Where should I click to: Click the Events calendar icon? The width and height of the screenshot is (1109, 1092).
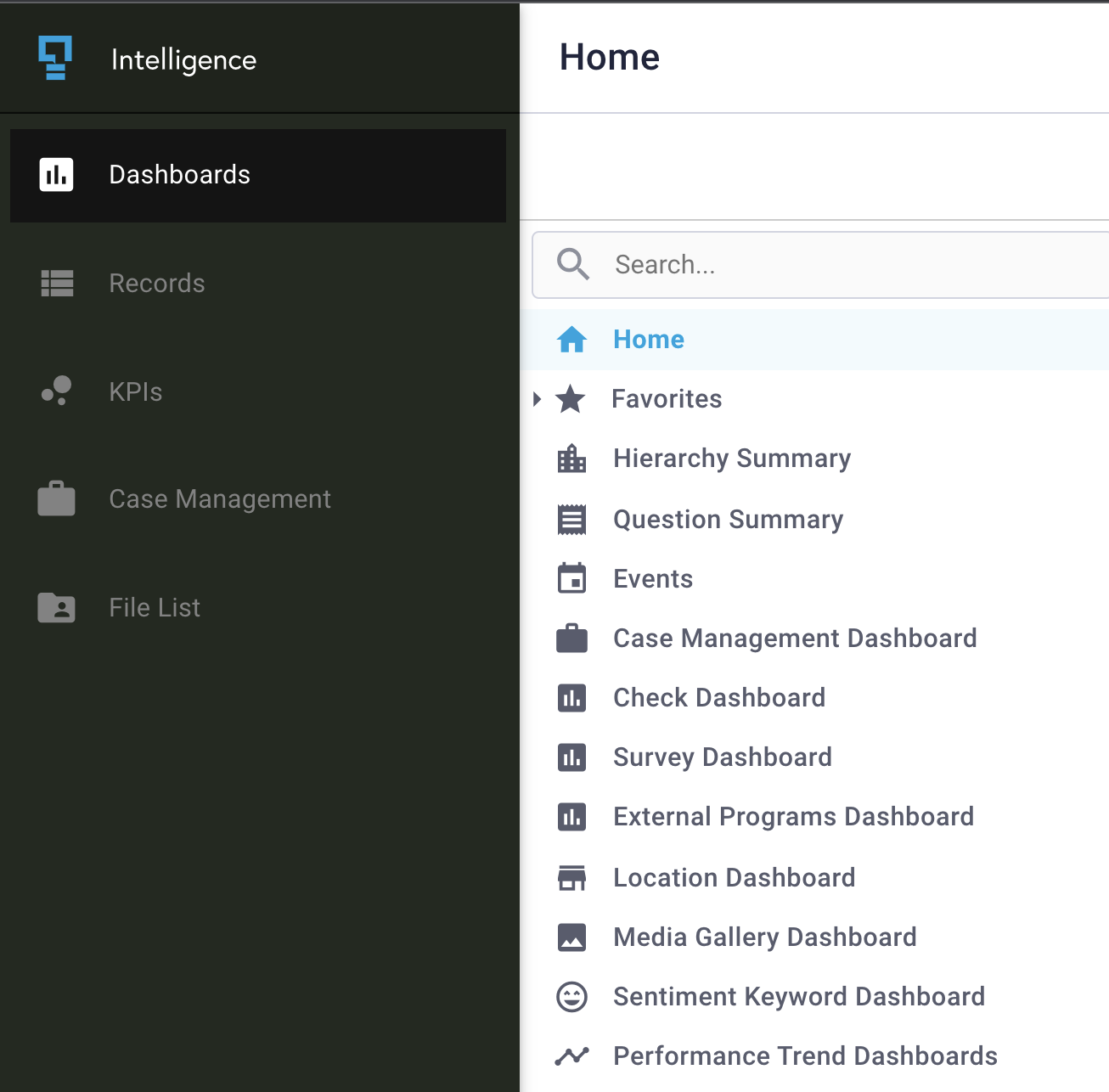573,578
